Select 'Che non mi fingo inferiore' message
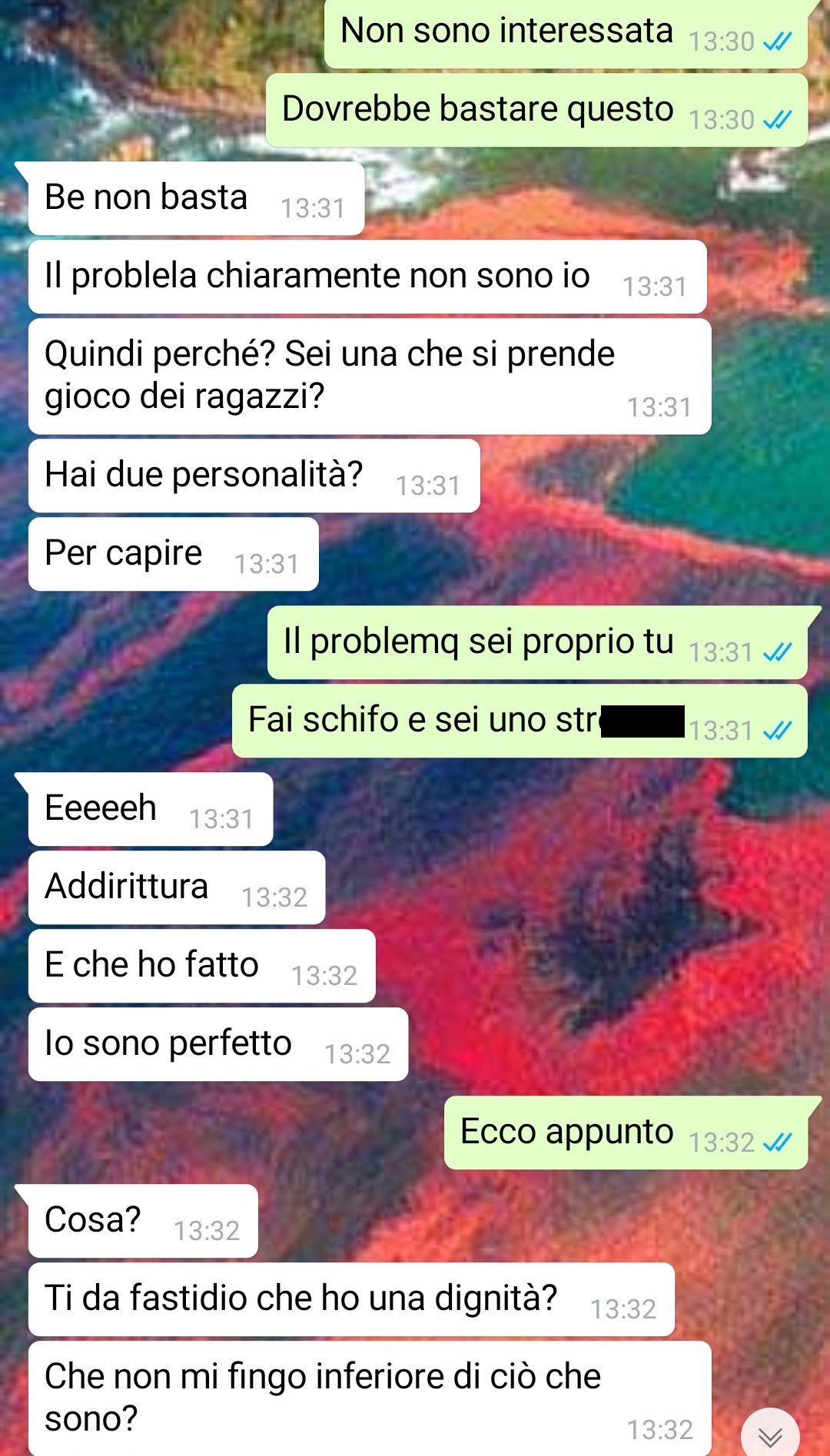830x1456 pixels. (370, 1398)
